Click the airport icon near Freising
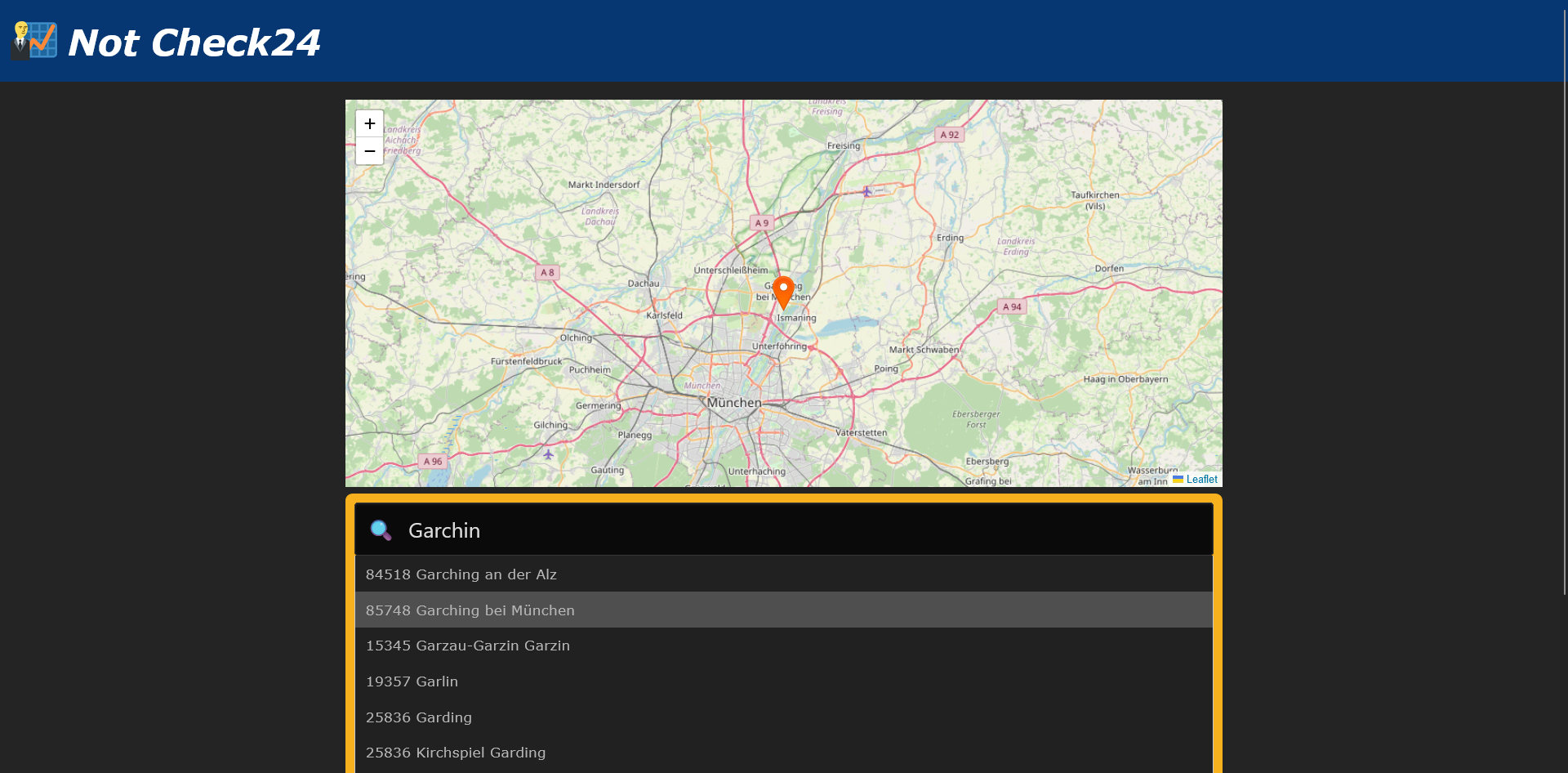Image resolution: width=1568 pixels, height=773 pixels. [x=866, y=191]
